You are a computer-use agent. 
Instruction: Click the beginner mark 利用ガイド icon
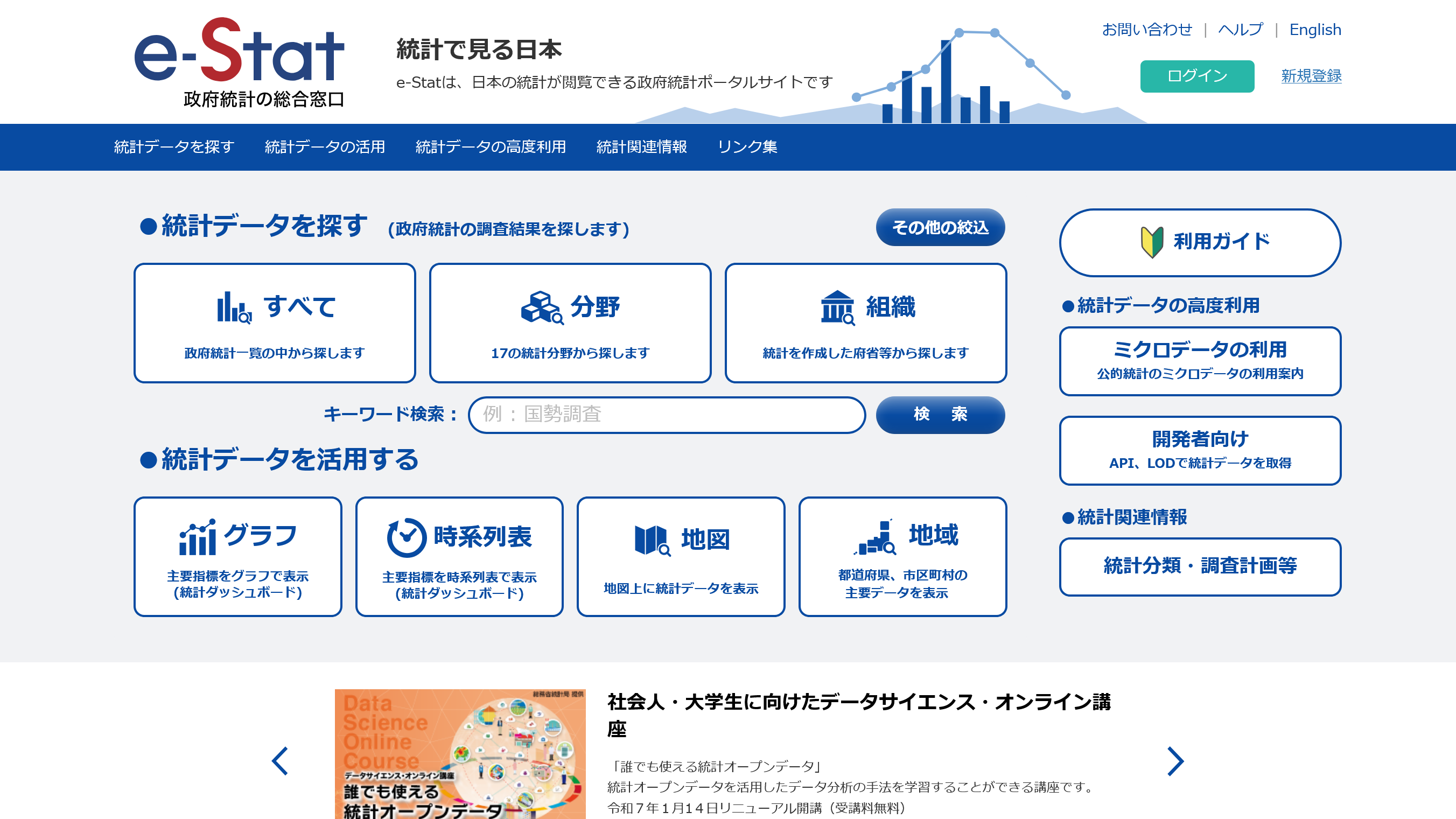coord(1151,242)
